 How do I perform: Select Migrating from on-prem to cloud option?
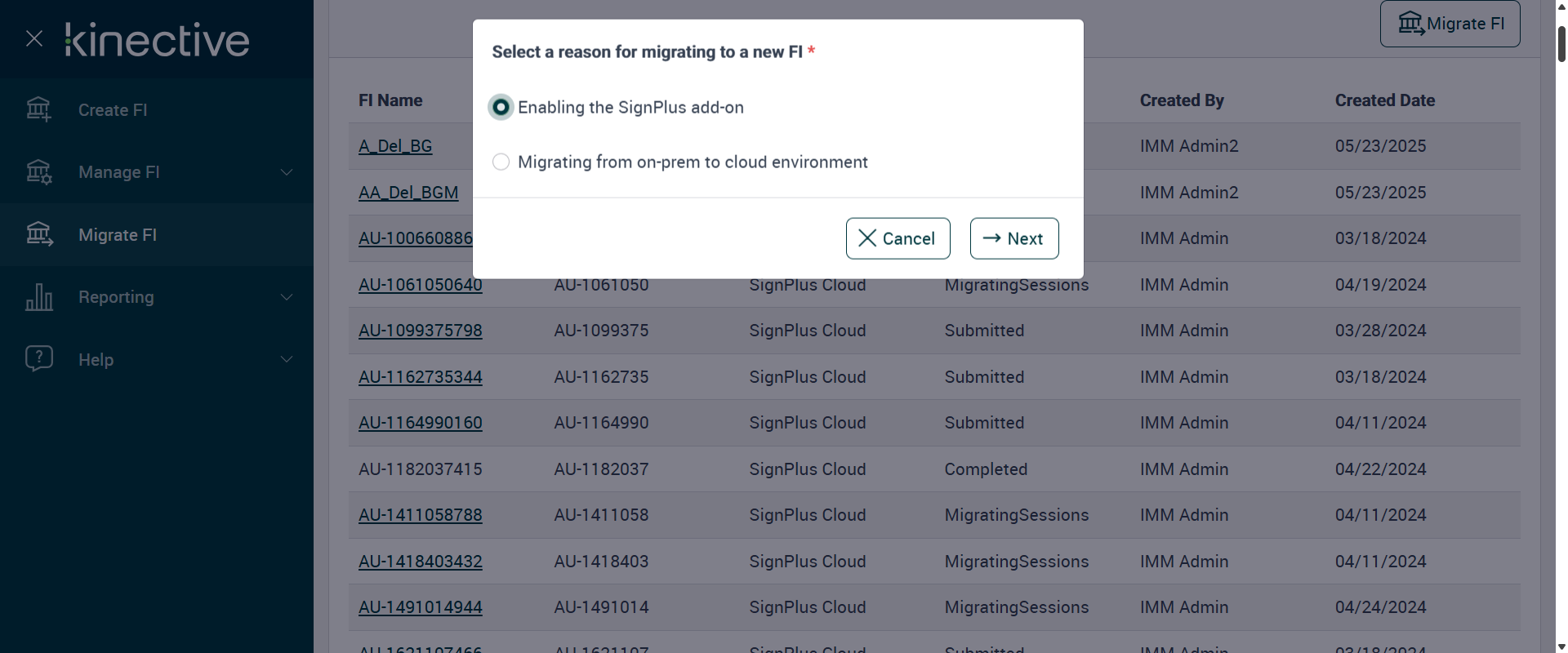(501, 162)
